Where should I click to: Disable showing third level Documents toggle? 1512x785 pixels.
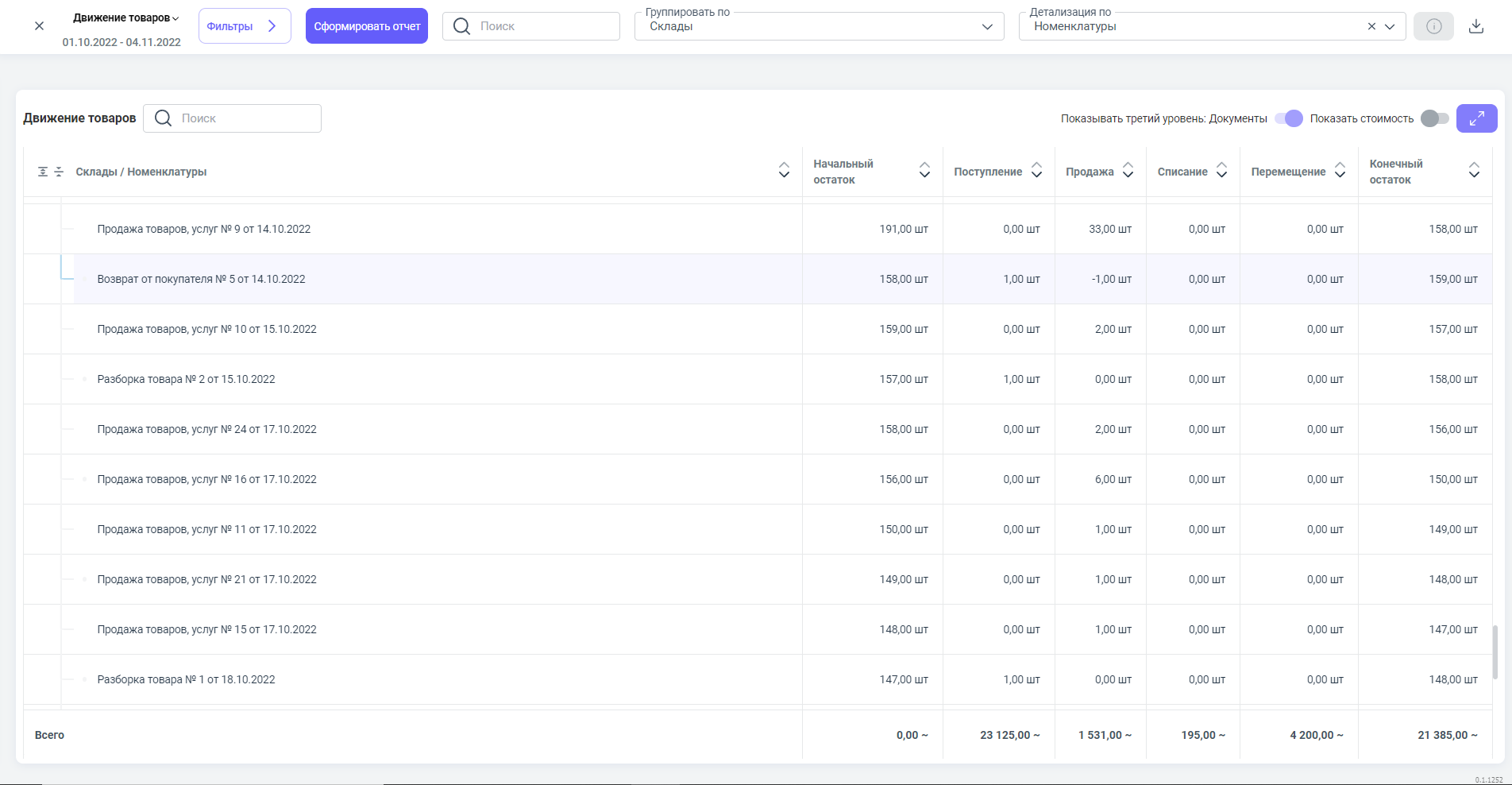click(x=1289, y=118)
